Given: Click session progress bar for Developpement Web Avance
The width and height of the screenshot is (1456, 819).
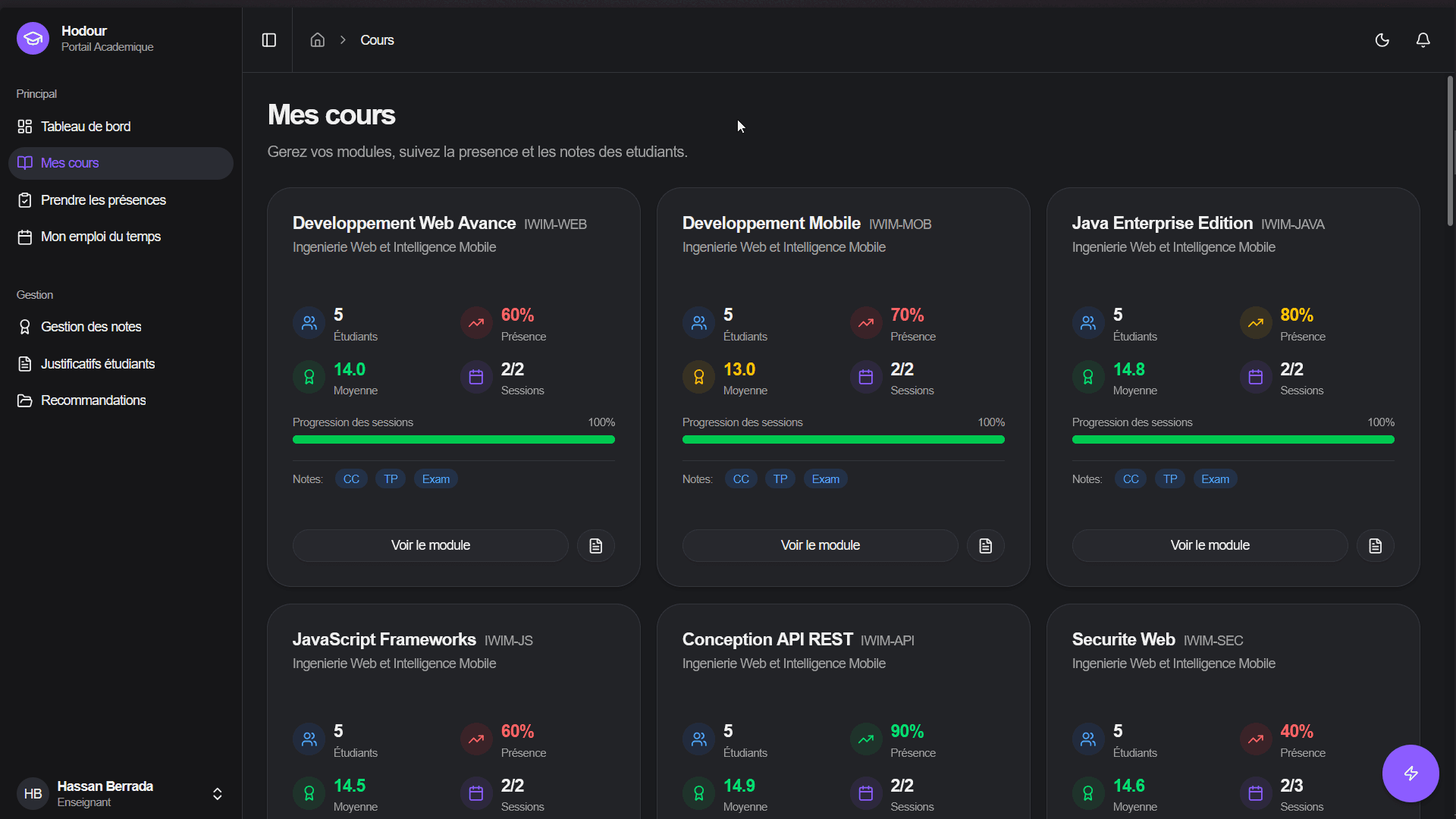Looking at the screenshot, I should [x=453, y=440].
